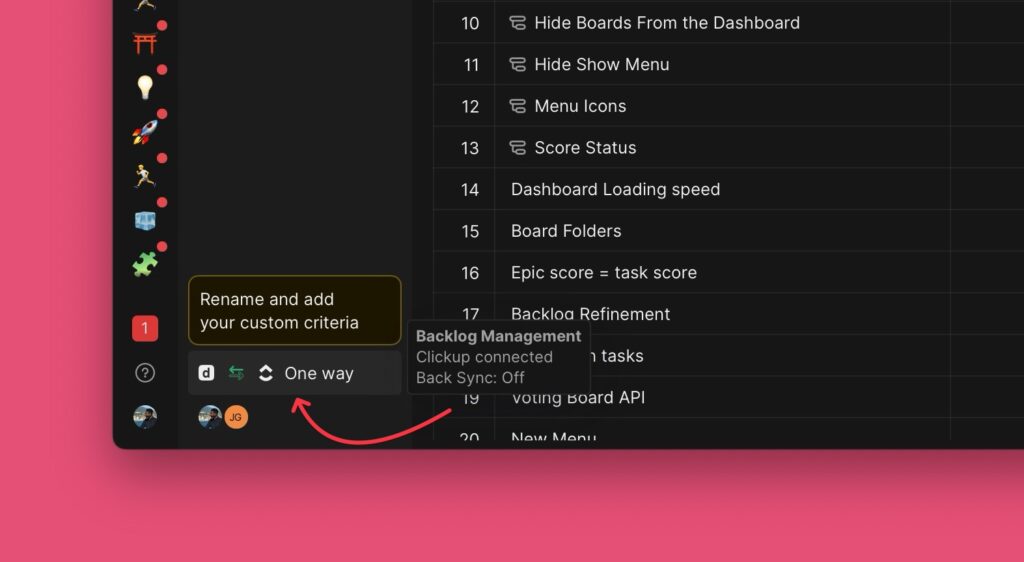Expand the epic icon next to 'Menu Icons'
1024x562 pixels.
(x=518, y=106)
